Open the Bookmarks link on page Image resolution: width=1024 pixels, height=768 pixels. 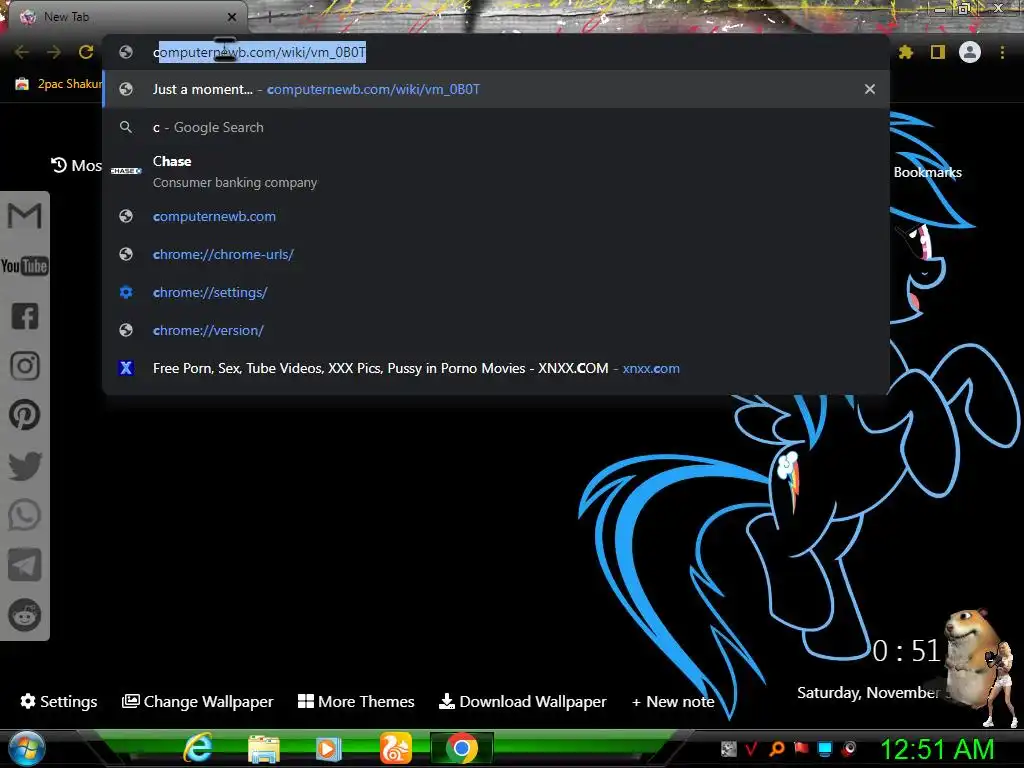pos(927,172)
